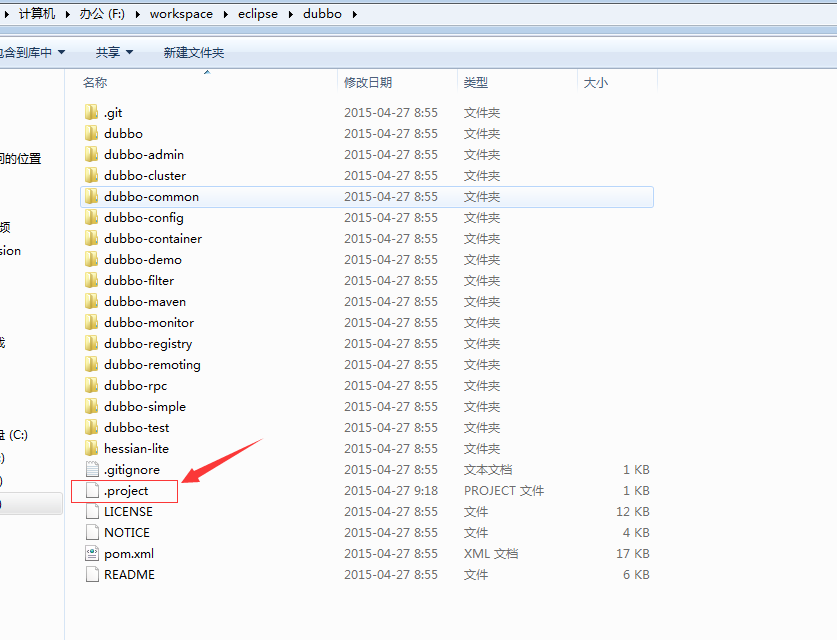This screenshot has height=640, width=837.
Task: Click 2015-04-27 9:18 date of .project
Action: click(391, 490)
